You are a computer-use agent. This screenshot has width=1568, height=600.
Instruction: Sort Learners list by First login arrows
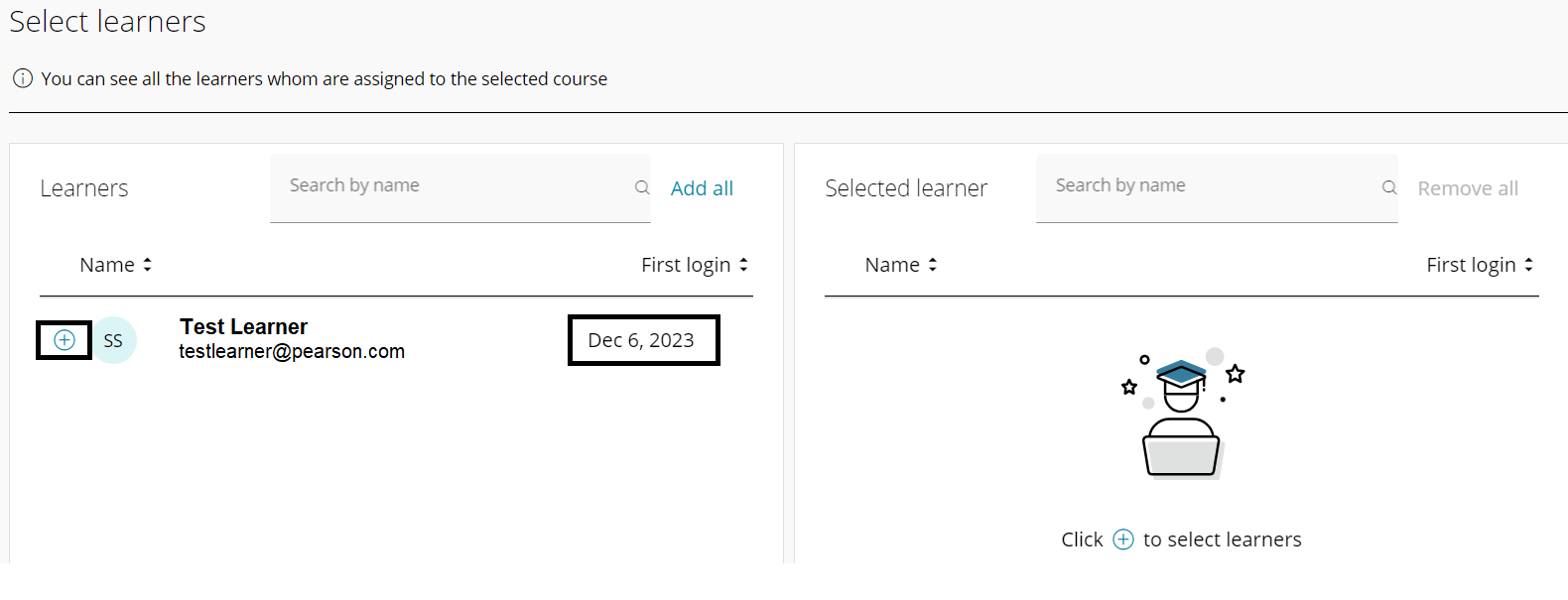pos(743,265)
